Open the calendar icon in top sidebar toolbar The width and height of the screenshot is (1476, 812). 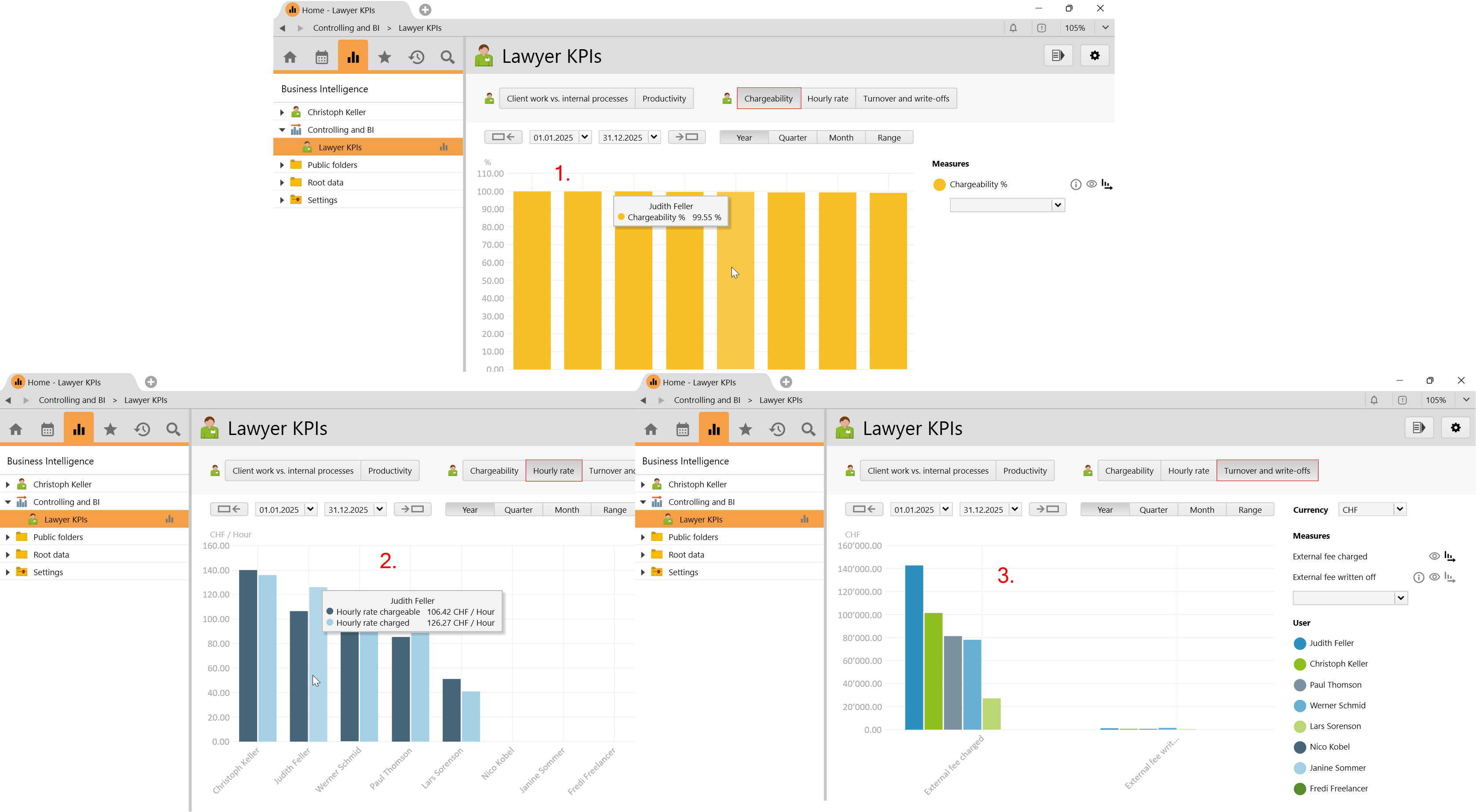coord(321,57)
